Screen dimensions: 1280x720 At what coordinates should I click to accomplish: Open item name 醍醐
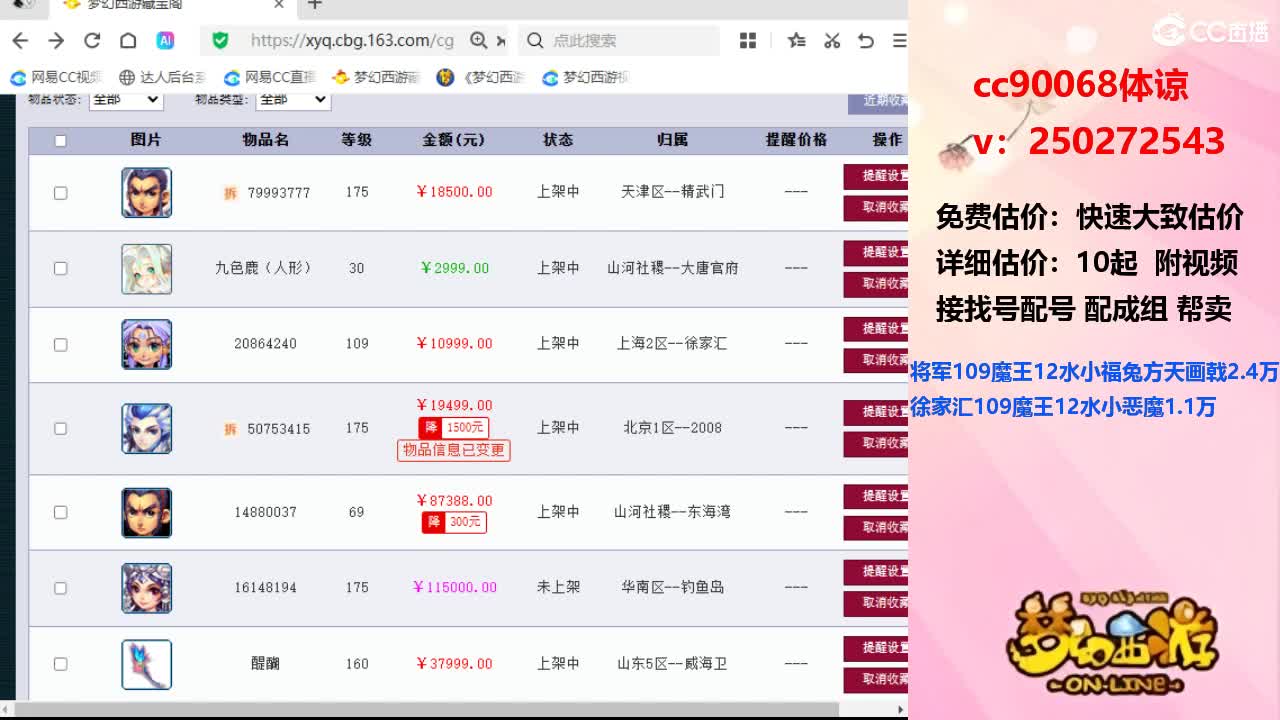pos(265,664)
